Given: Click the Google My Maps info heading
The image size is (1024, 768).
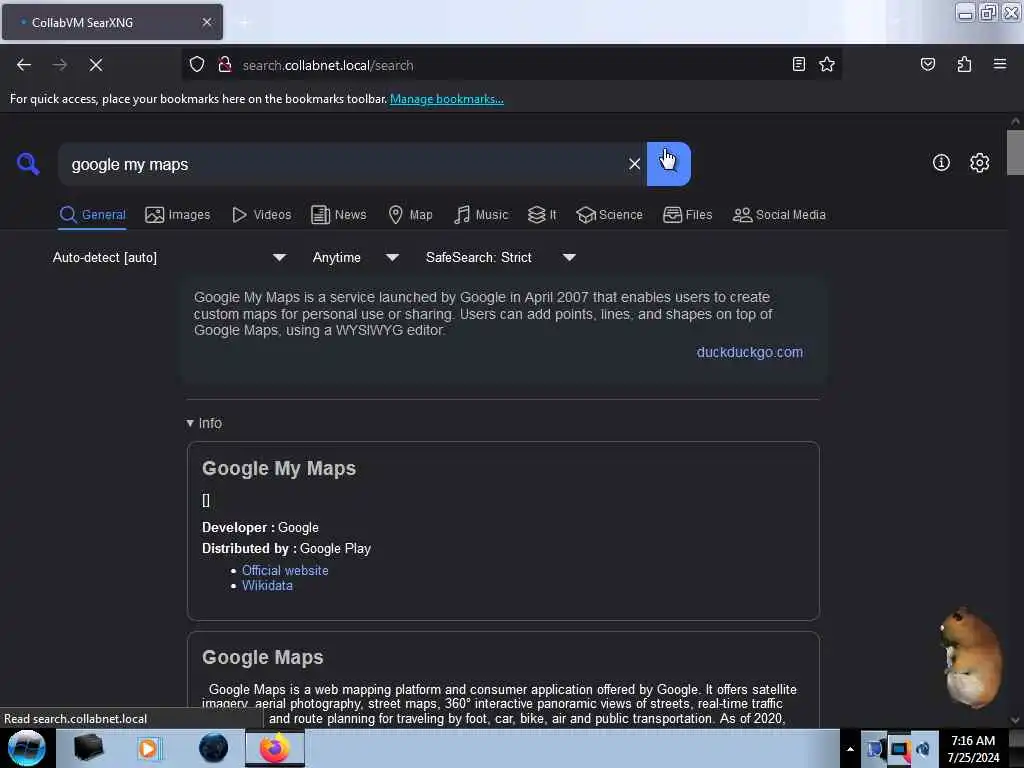Looking at the screenshot, I should tap(279, 468).
